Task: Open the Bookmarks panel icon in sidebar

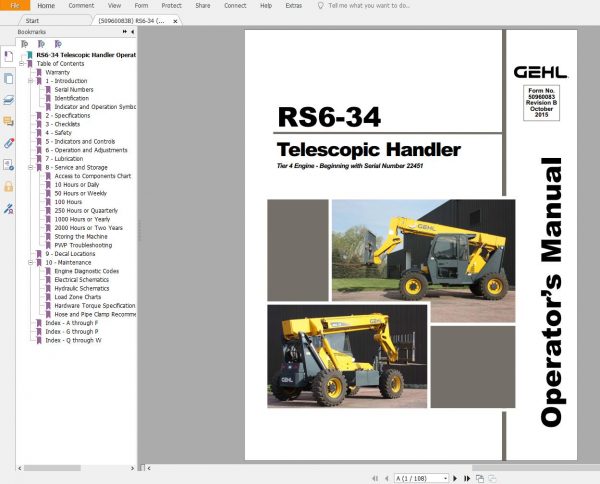Action: click(8, 57)
